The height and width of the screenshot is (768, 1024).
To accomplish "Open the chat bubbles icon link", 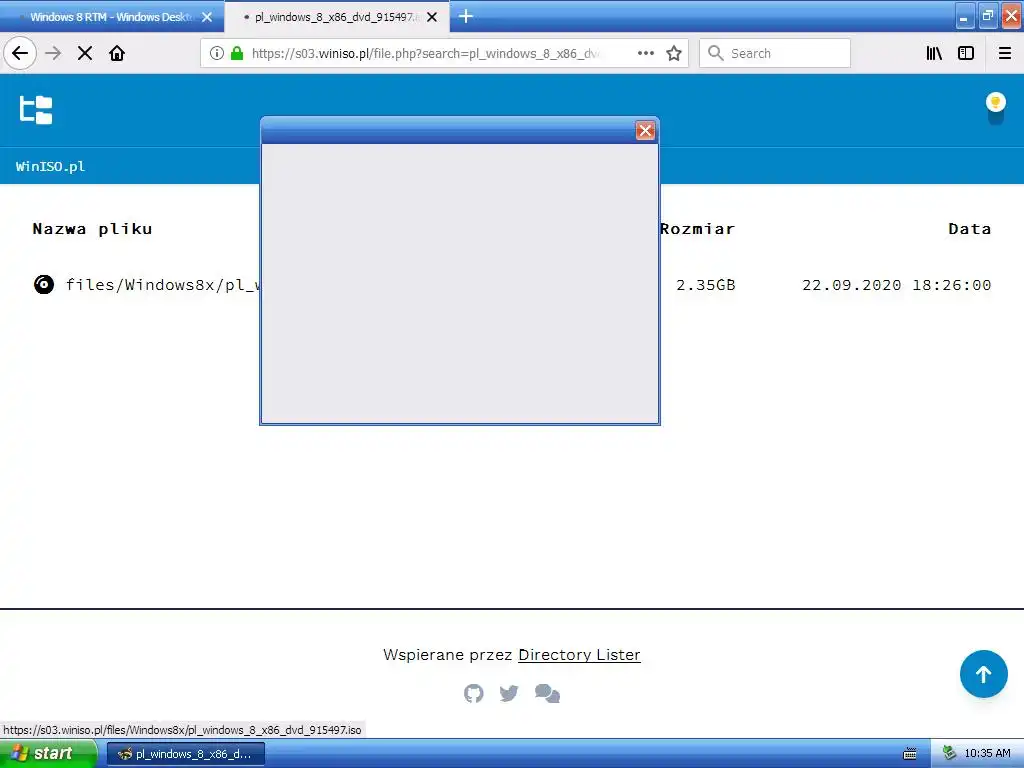I will [547, 693].
